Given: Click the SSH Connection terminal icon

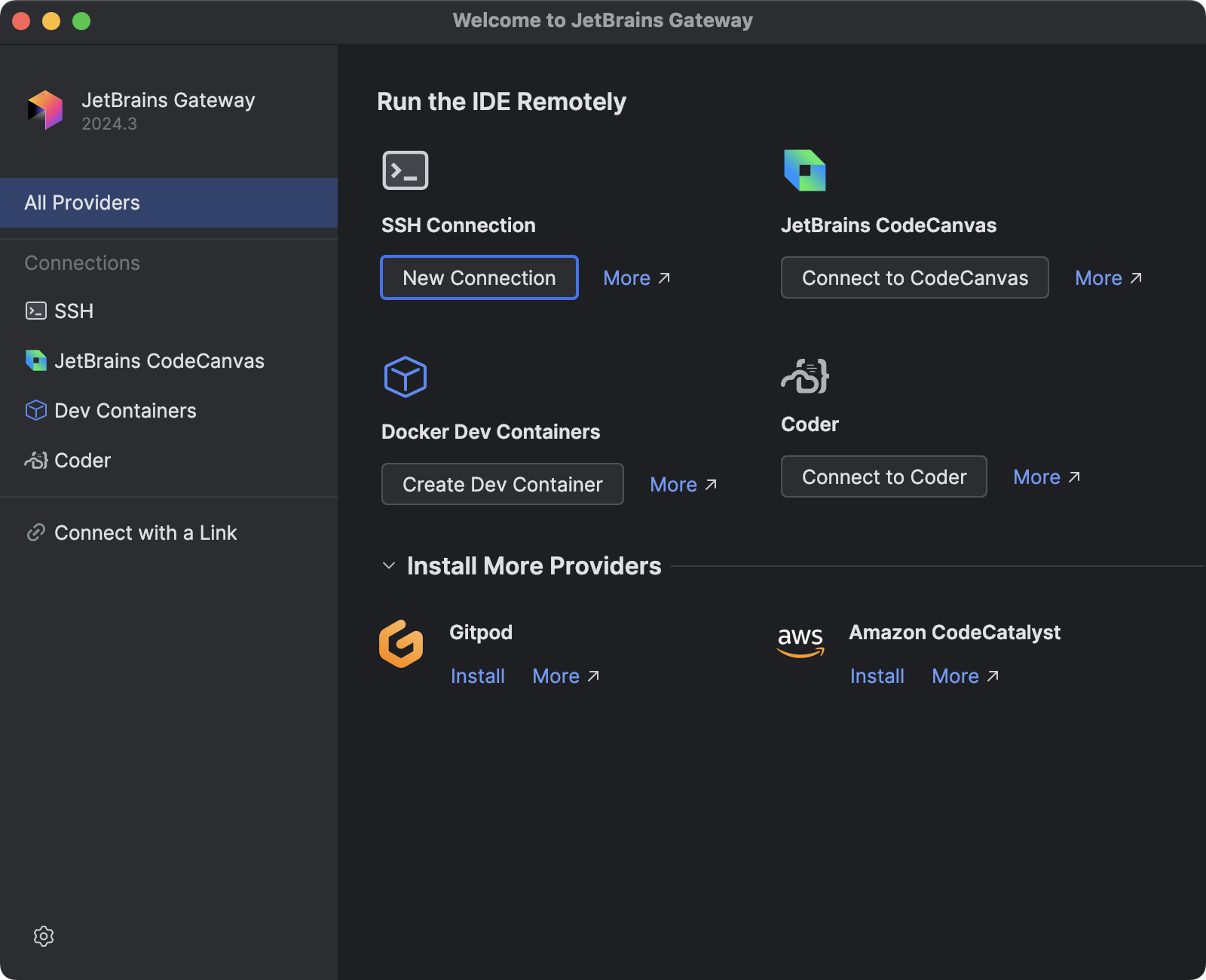Looking at the screenshot, I should 405,170.
